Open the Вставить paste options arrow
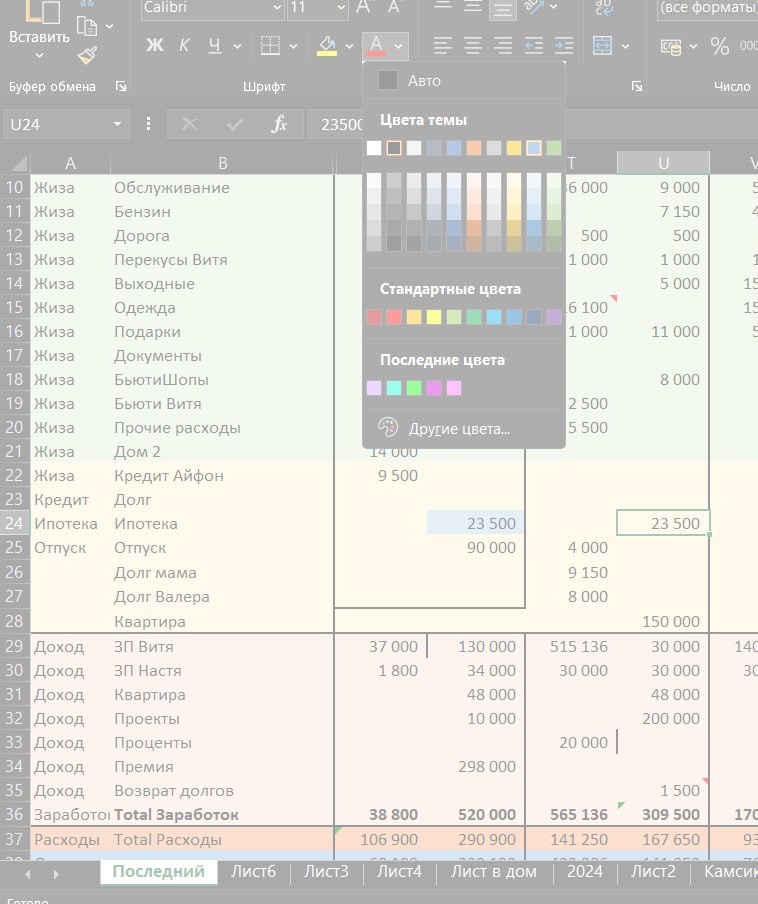Viewport: 758px width, 904px height. point(39,56)
